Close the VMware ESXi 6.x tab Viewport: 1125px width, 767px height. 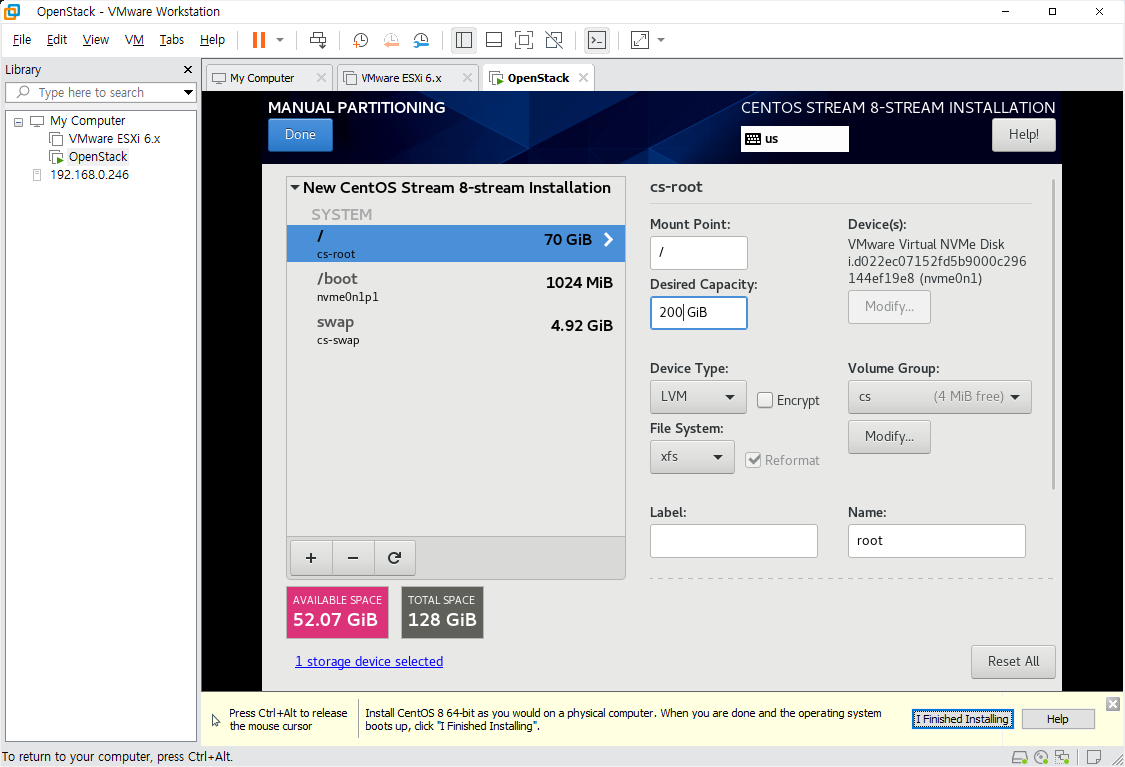pyautogui.click(x=467, y=77)
